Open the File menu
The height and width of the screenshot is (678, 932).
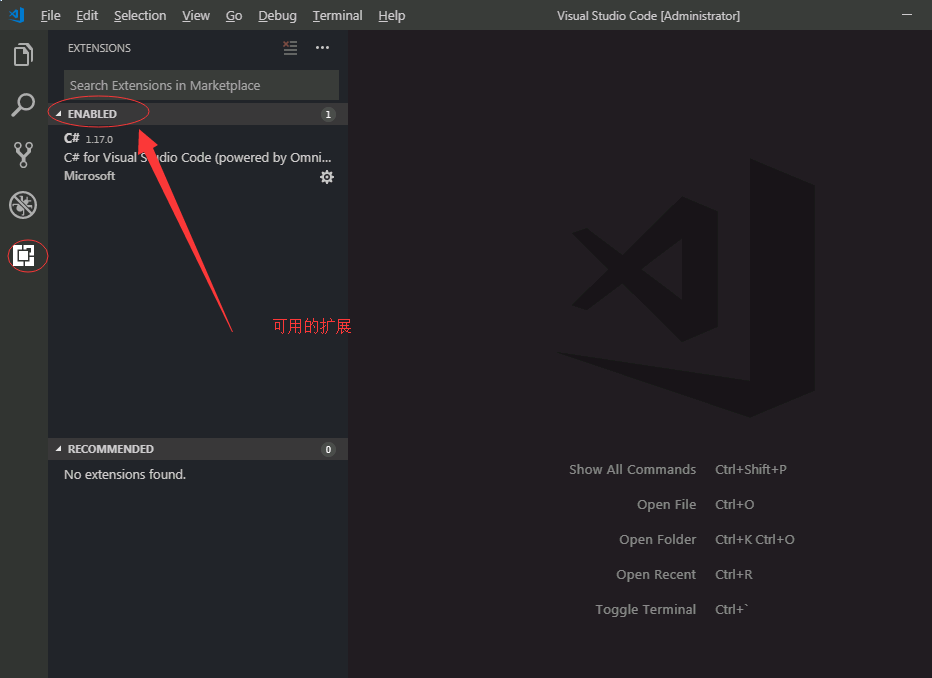coord(51,15)
